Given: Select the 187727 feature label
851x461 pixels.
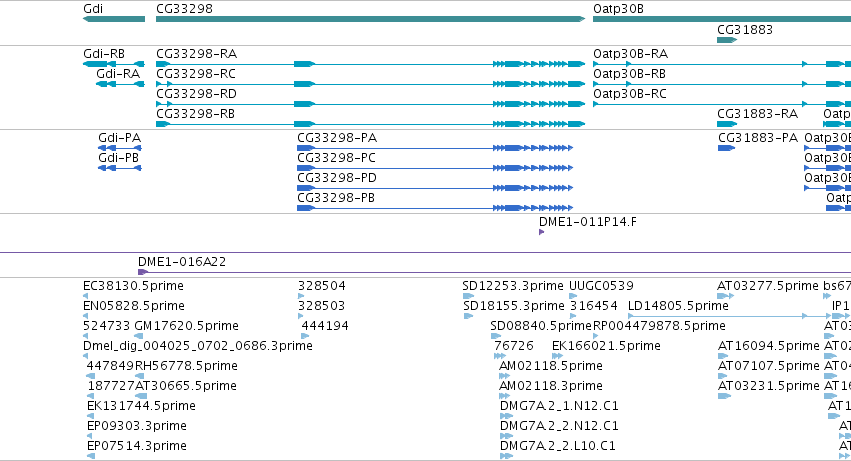Looking at the screenshot, I should 111,386.
